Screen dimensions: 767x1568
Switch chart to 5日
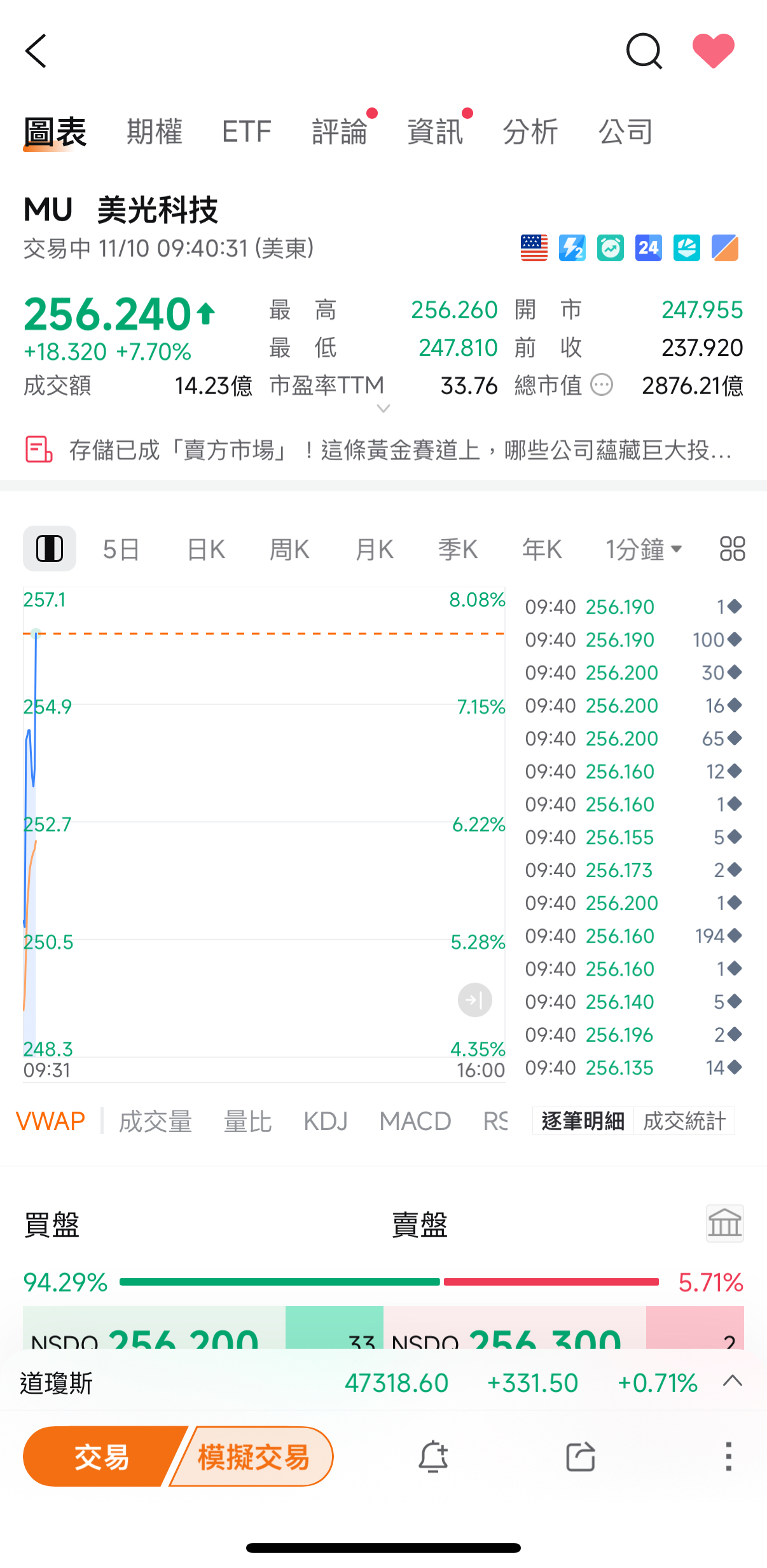point(121,549)
